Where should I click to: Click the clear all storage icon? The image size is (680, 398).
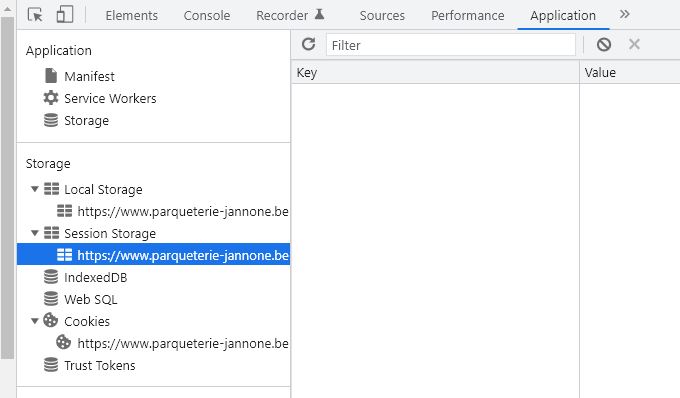(604, 44)
